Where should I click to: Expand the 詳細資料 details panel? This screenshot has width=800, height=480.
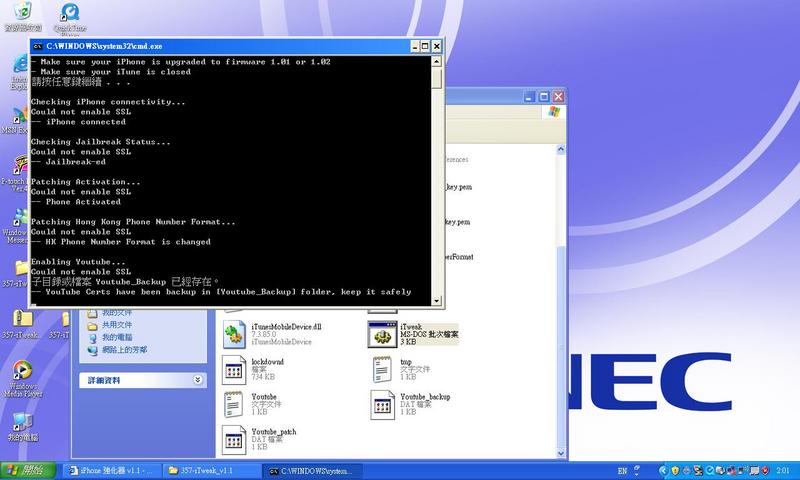(197, 380)
